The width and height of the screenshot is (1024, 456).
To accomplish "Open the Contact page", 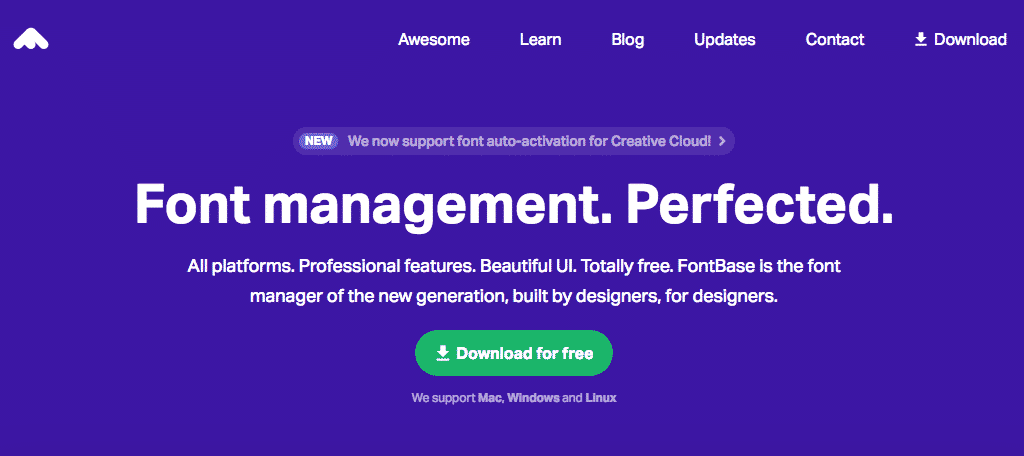I will point(835,40).
